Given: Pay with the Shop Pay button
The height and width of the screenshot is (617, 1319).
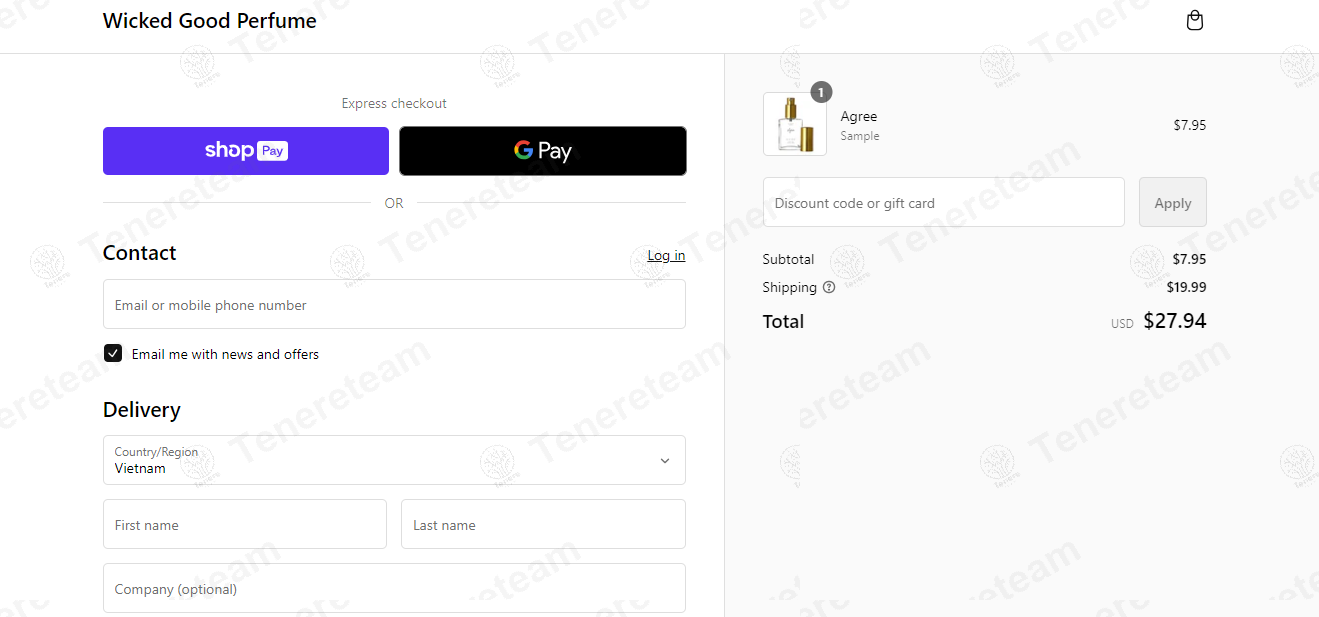Looking at the screenshot, I should click(x=246, y=151).
